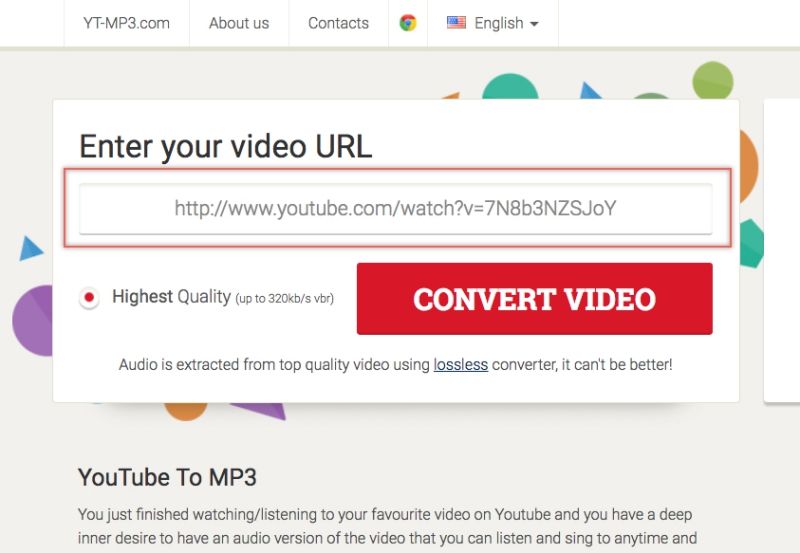
Task: Click the teal hexagon on the right edge
Action: click(x=751, y=243)
